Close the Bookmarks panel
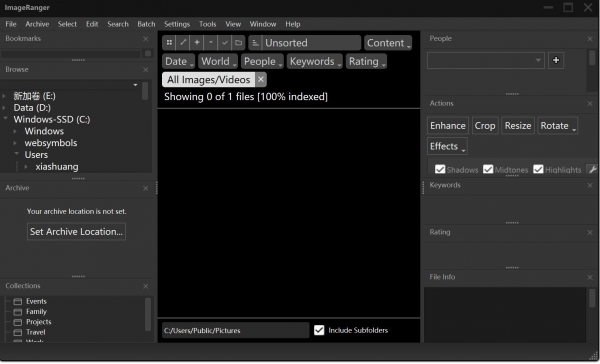Image resolution: width=600 pixels, height=364 pixels. tap(145, 39)
